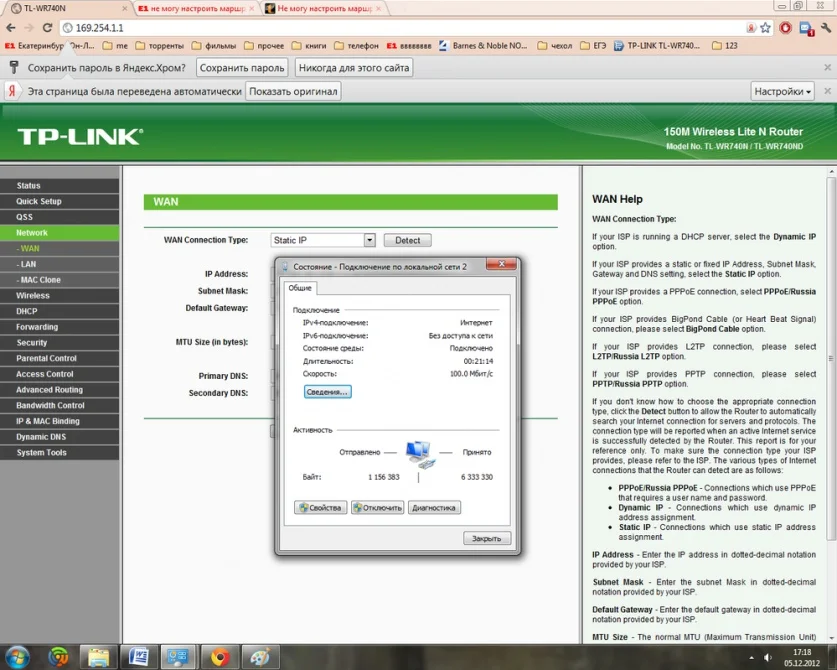This screenshot has height=670, width=837.
Task: Open the wrench settings menu icon
Action: click(826, 28)
